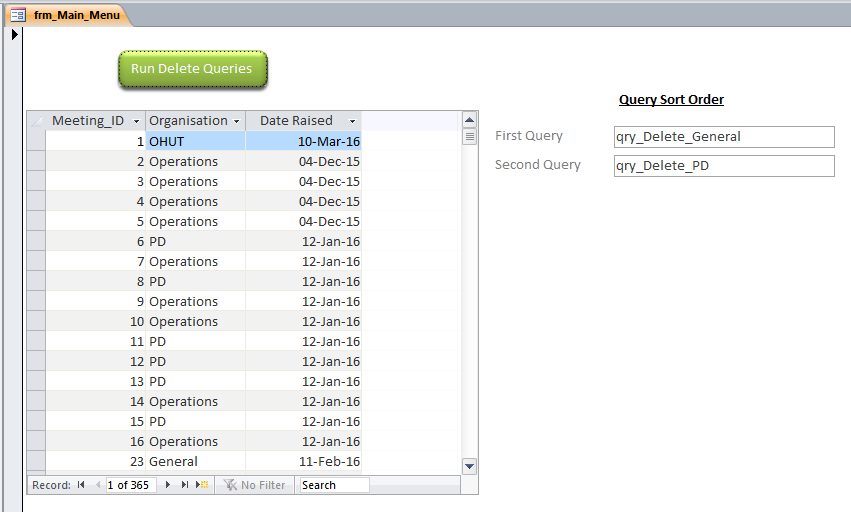851x514 pixels.
Task: Click the vertical scrollbar thumb
Action: tap(469, 136)
